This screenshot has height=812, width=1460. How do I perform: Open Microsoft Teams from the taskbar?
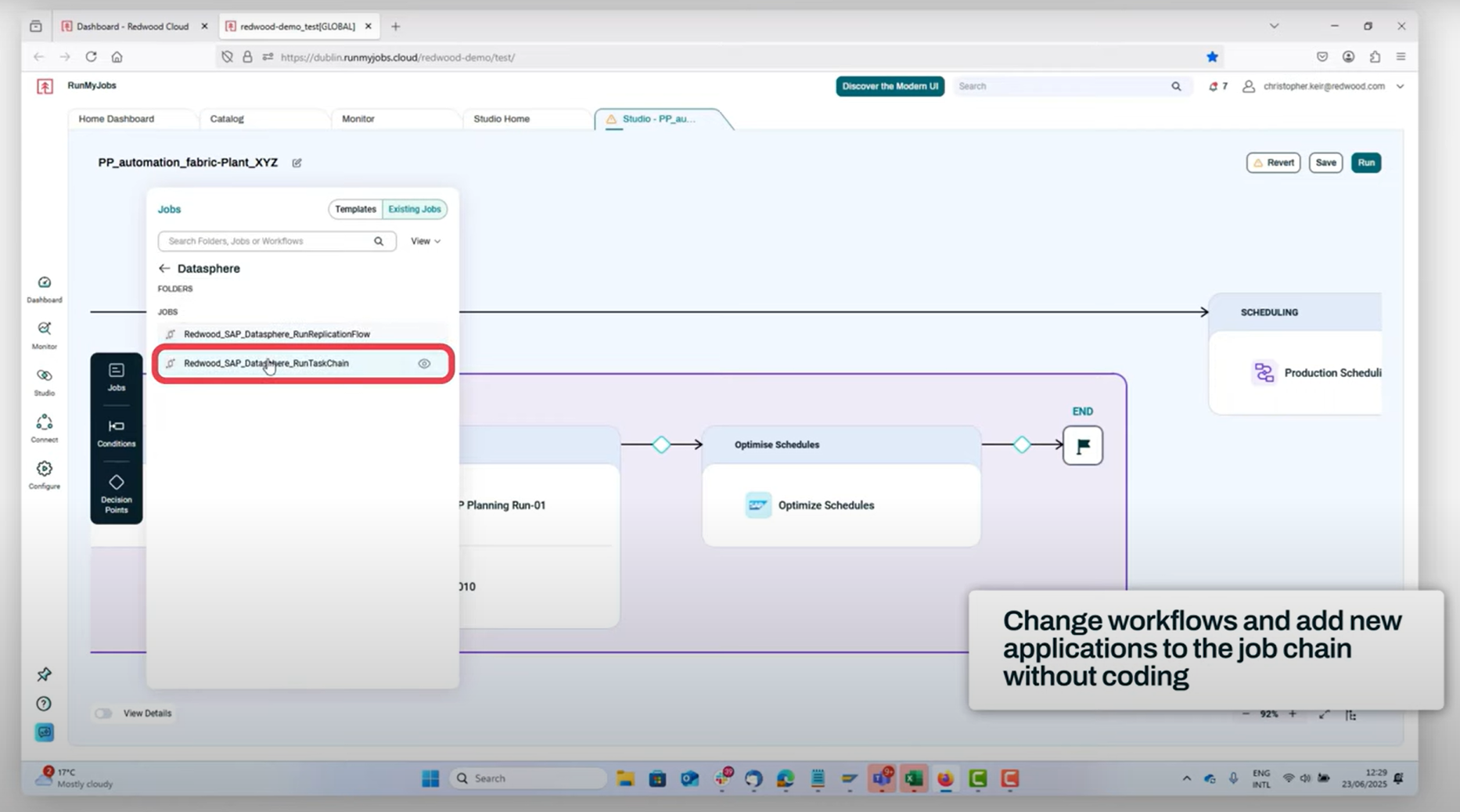882,778
